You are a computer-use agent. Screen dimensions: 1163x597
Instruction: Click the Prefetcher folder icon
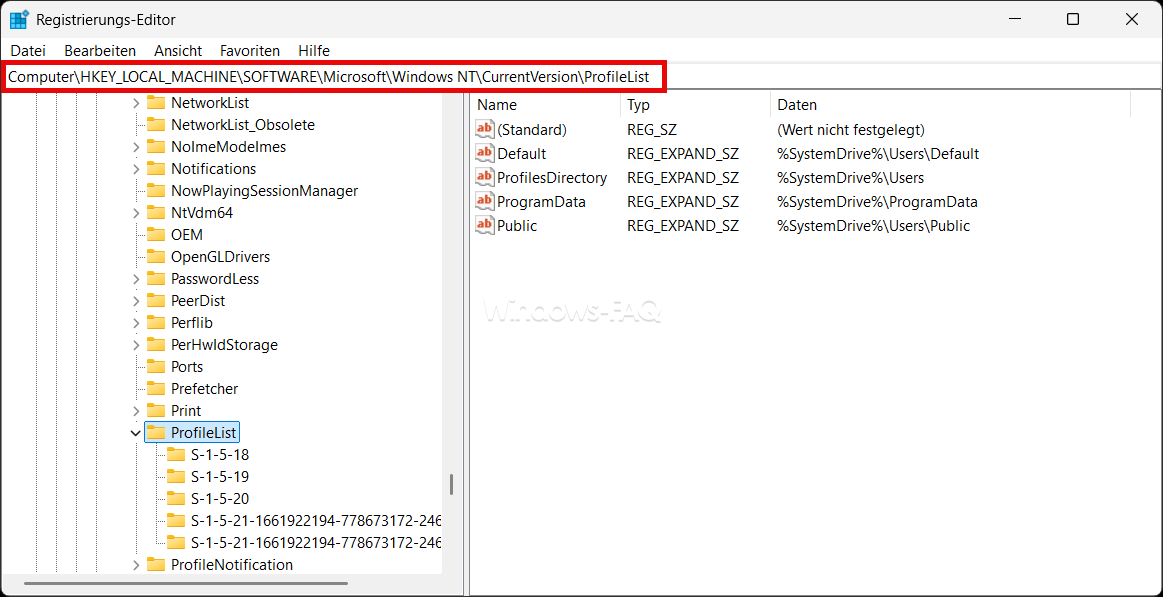click(156, 388)
